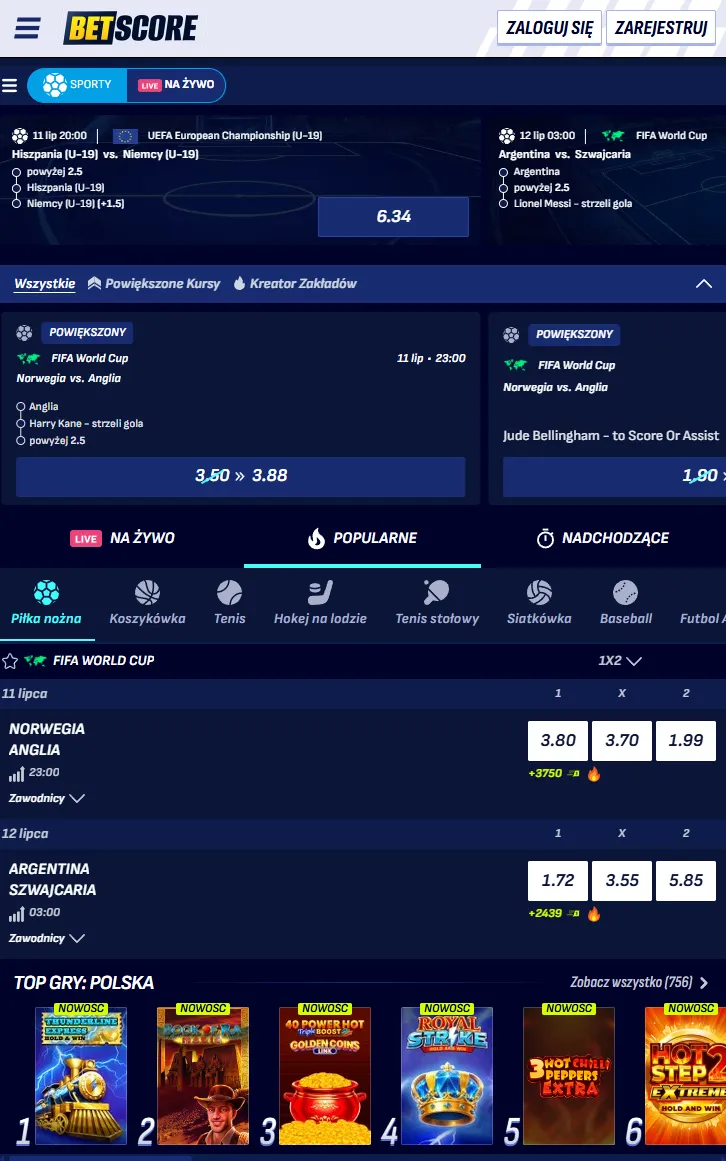The width and height of the screenshot is (726, 1161).
Task: Switch to Na Żywo live toggle
Action: point(176,85)
